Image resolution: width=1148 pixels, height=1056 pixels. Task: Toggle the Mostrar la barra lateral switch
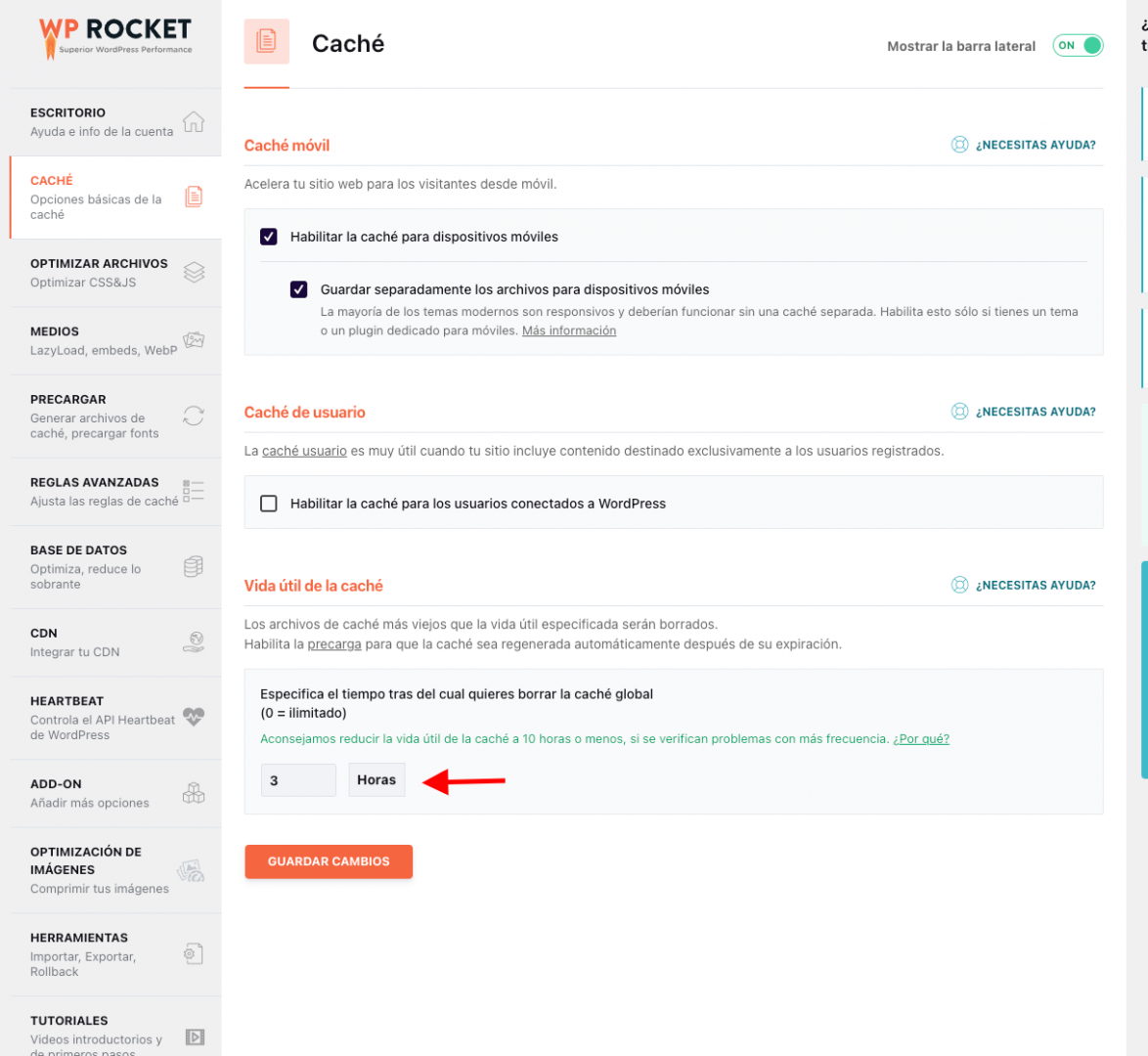pyautogui.click(x=1078, y=45)
